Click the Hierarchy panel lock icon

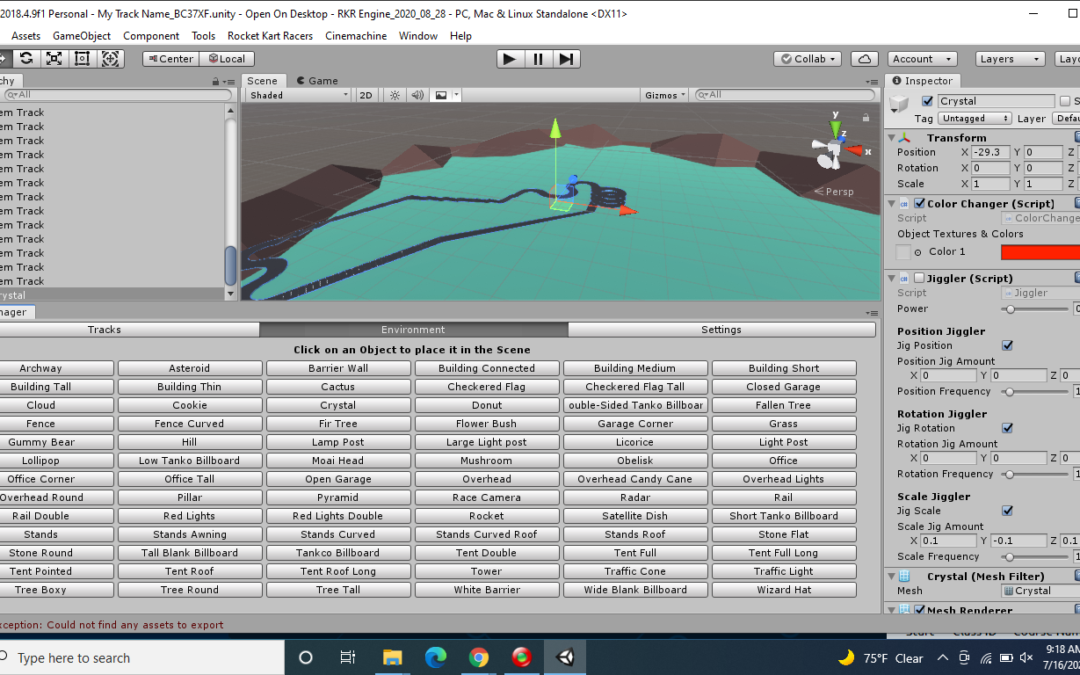pos(216,81)
